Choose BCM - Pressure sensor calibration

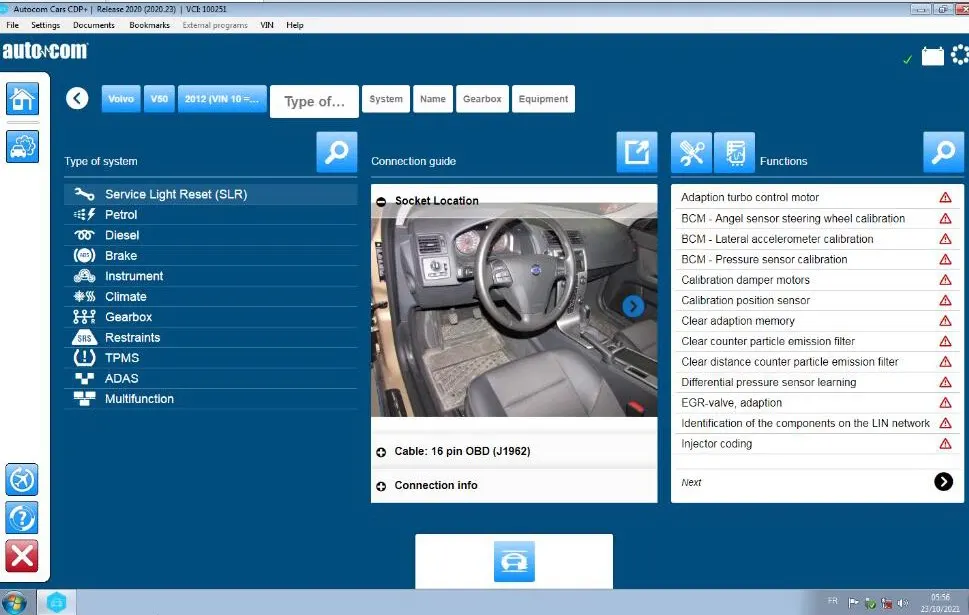pos(816,259)
